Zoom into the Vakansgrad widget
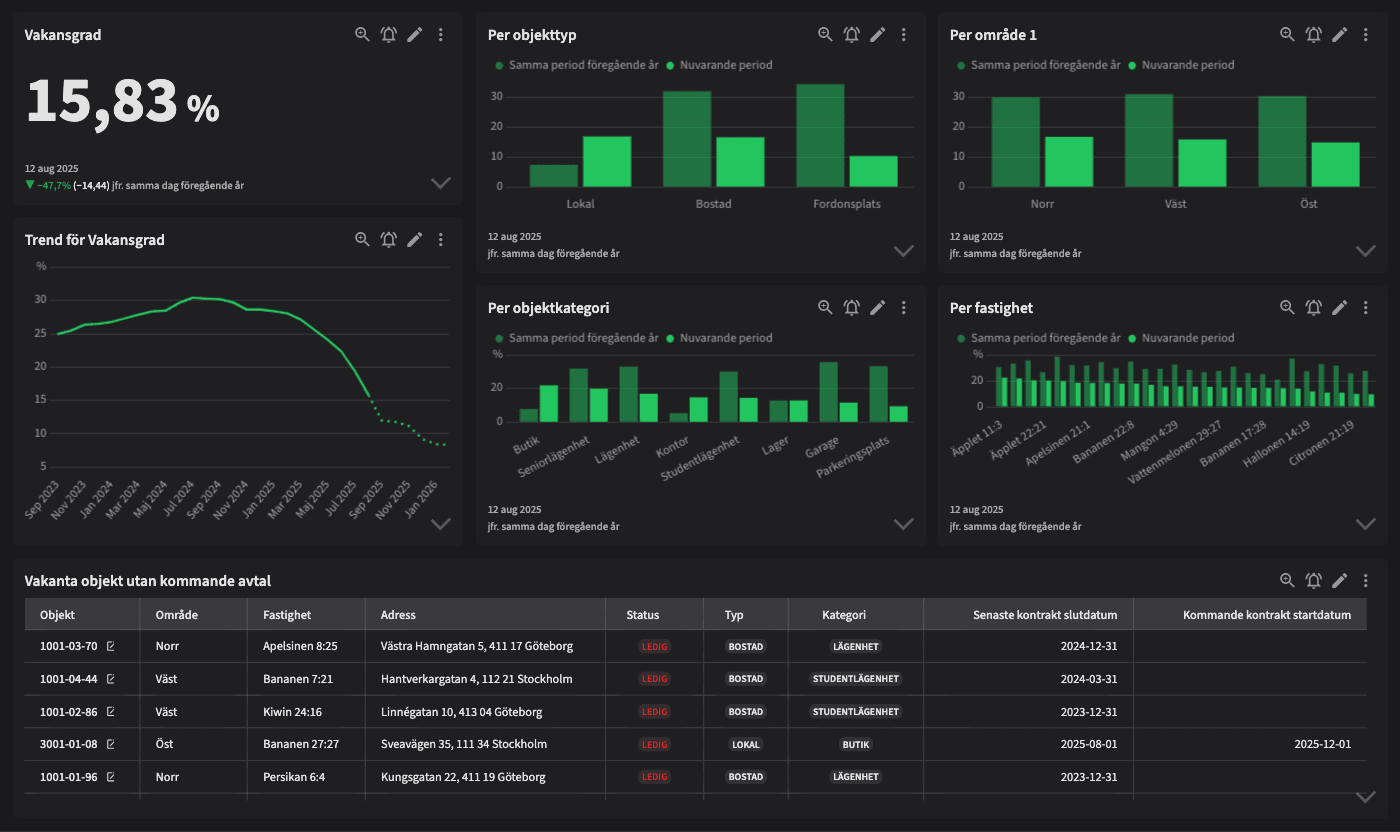Screen dimensions: 1400x832 click(x=362, y=34)
